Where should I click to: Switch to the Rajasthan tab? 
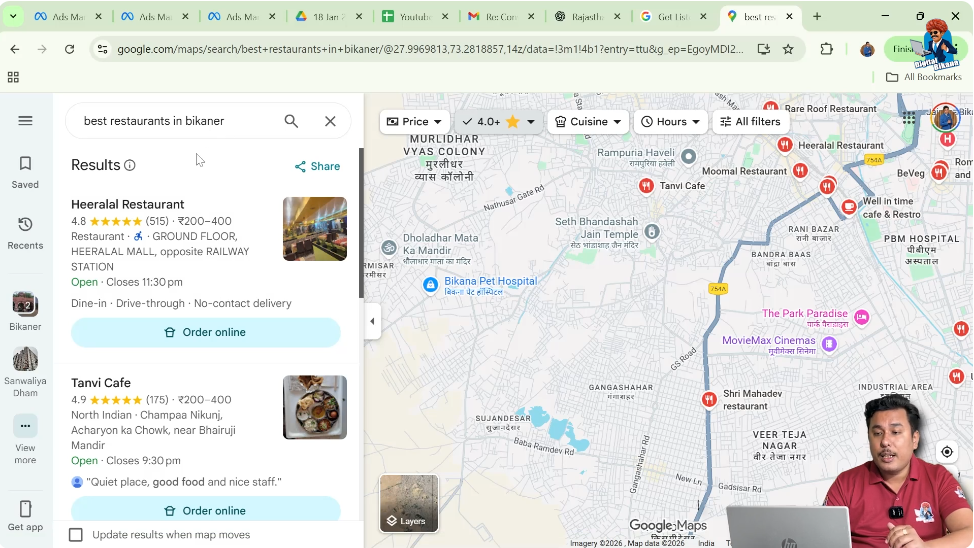coord(587,17)
